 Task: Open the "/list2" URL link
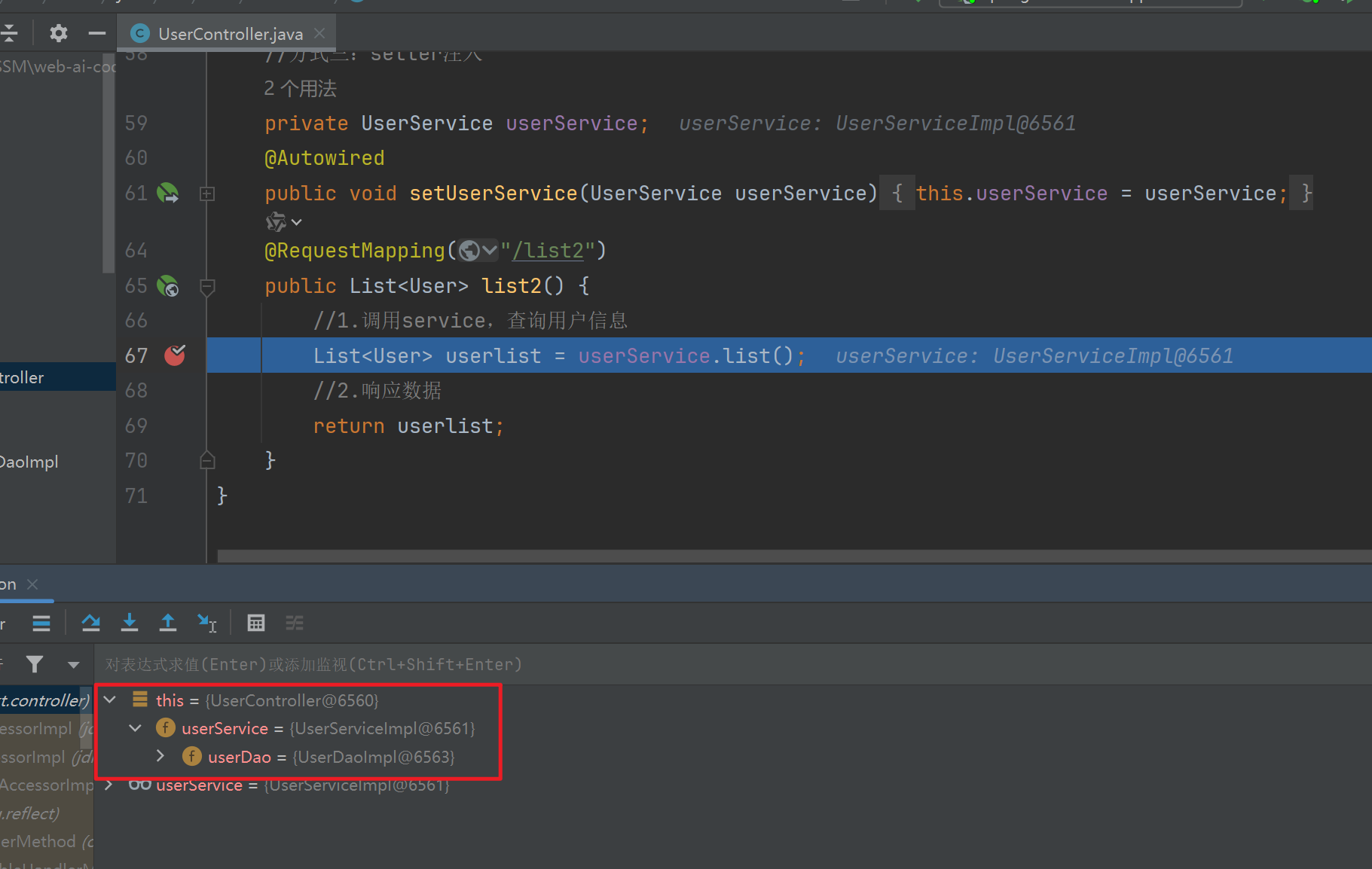point(548,251)
